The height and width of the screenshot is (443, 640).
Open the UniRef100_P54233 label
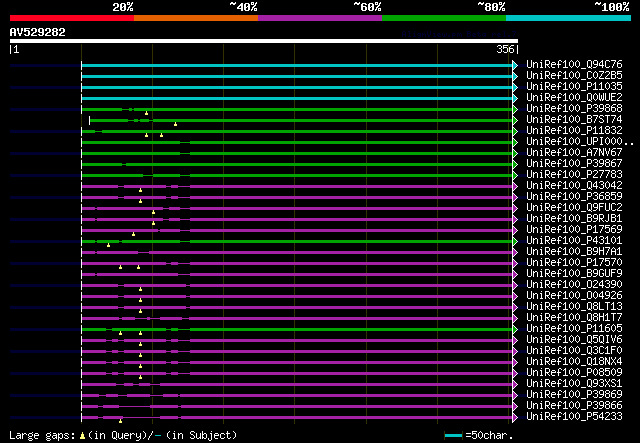pos(574,417)
